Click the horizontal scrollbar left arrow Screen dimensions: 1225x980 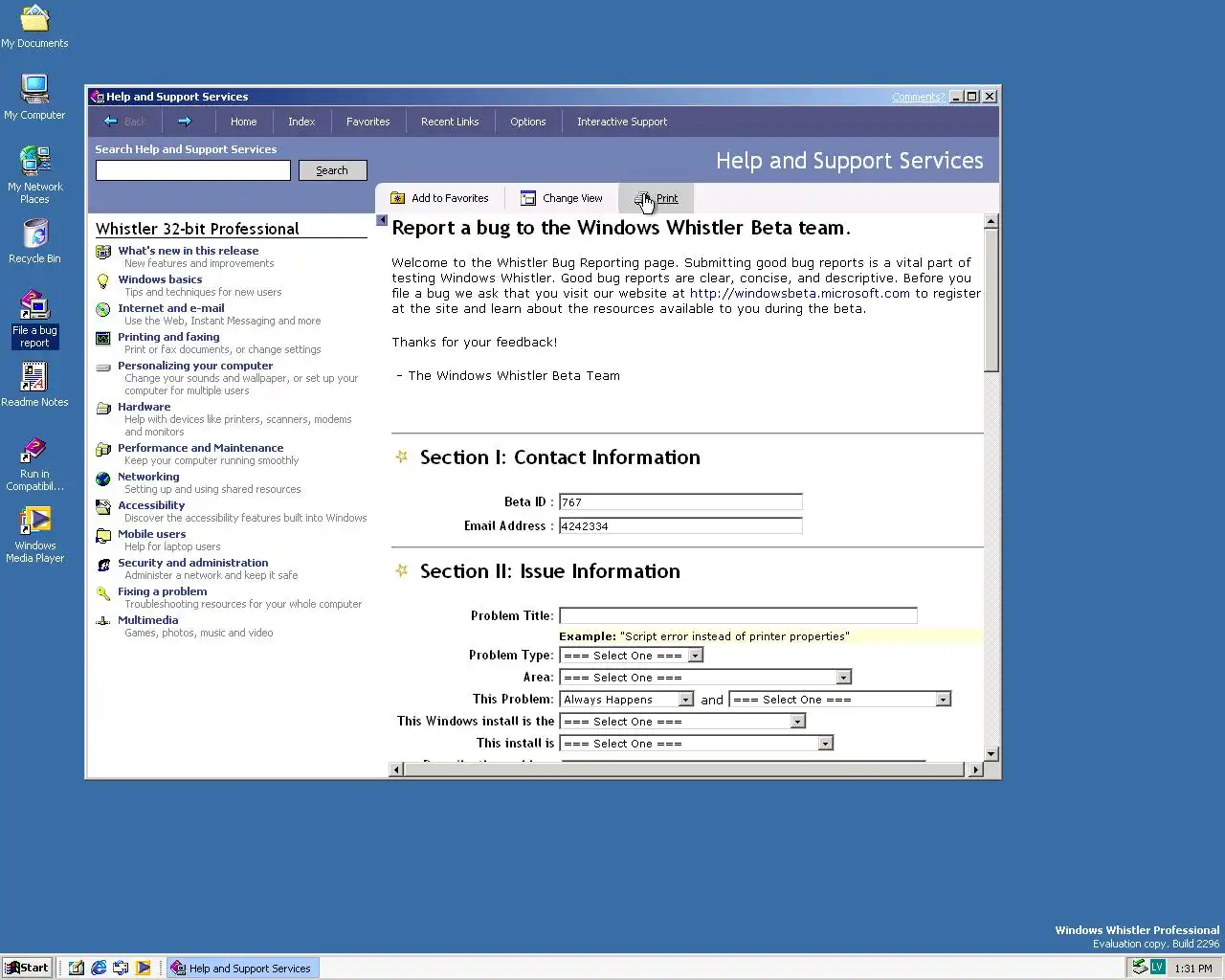[x=396, y=769]
